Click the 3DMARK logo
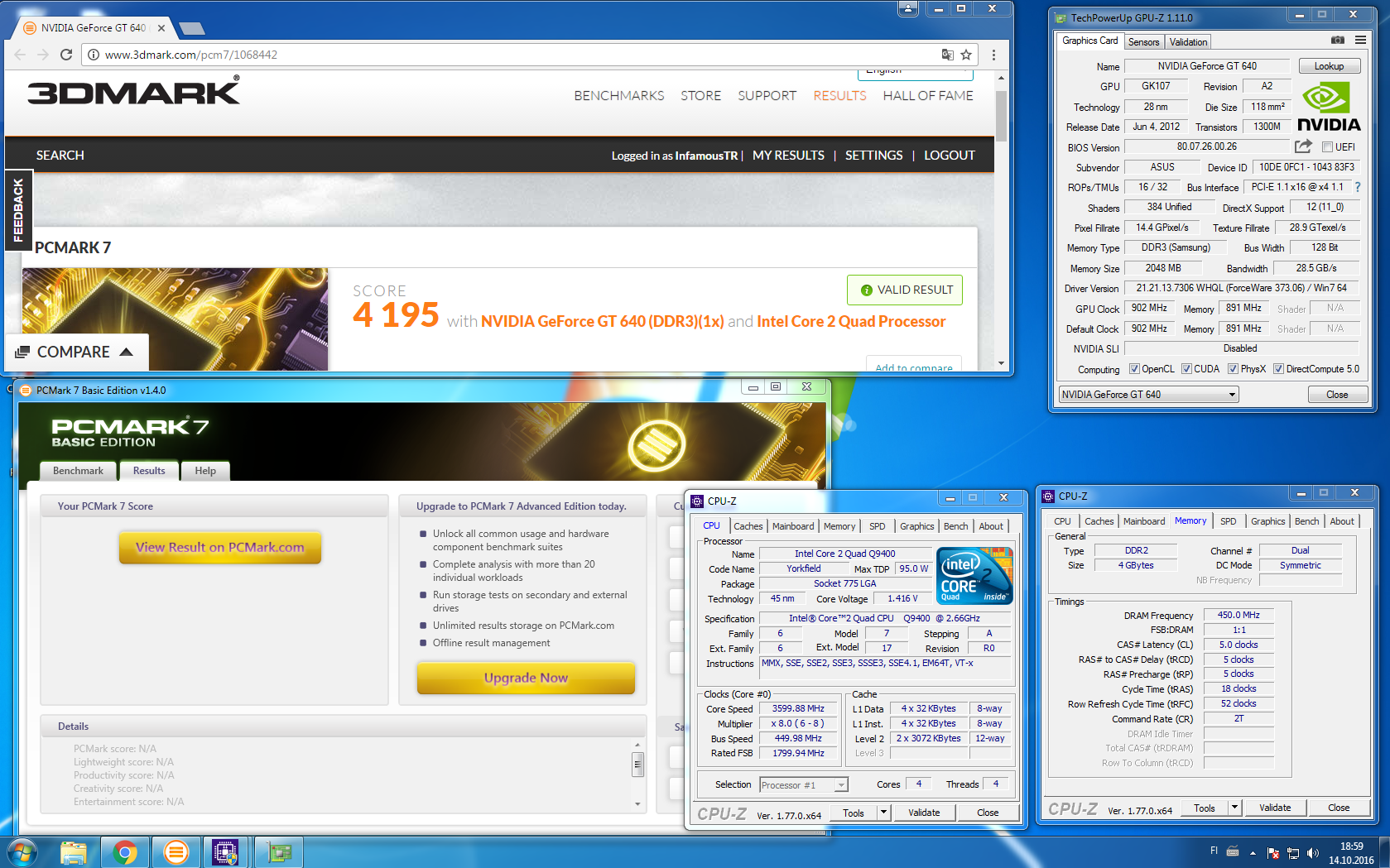This screenshot has height=868, width=1390. 133,91
